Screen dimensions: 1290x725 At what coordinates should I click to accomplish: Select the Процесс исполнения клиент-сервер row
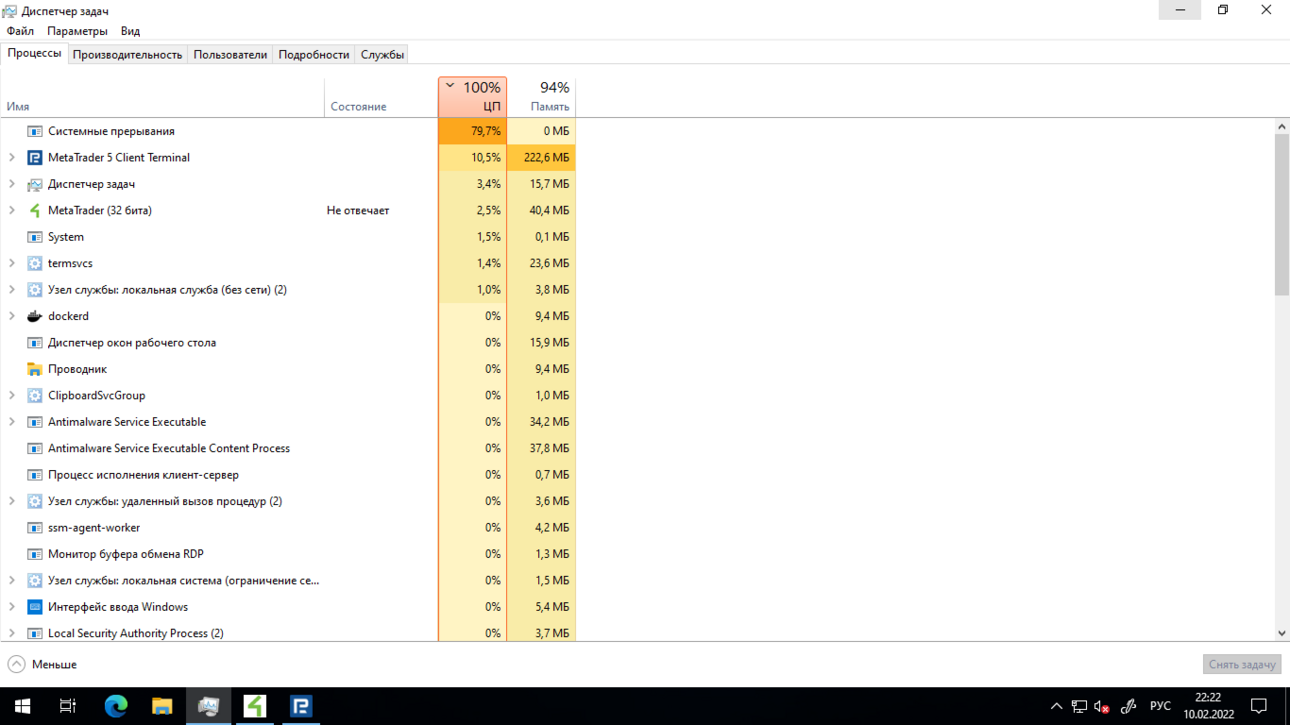coord(288,475)
